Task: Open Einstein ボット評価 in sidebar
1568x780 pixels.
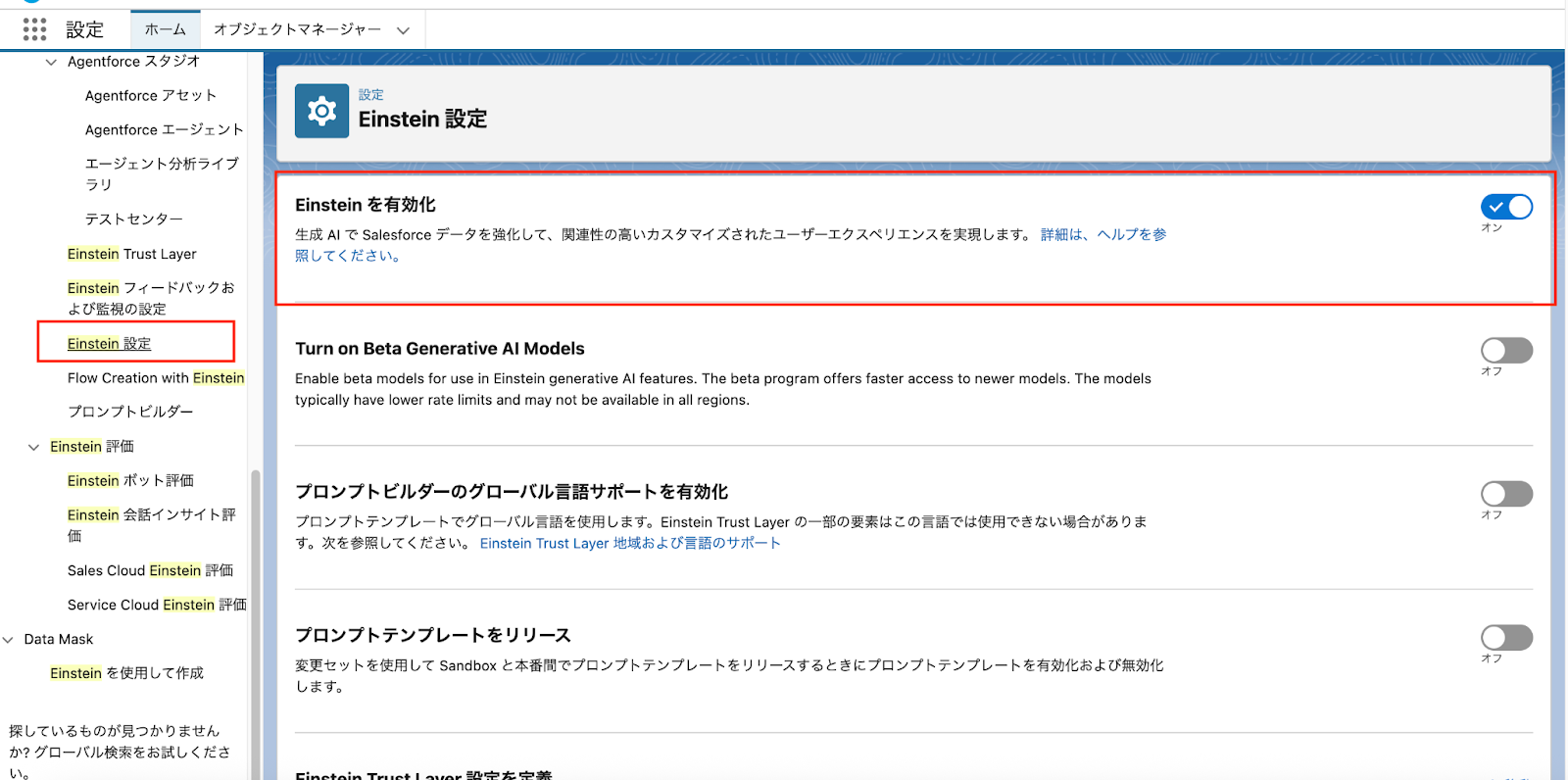Action: 130,480
